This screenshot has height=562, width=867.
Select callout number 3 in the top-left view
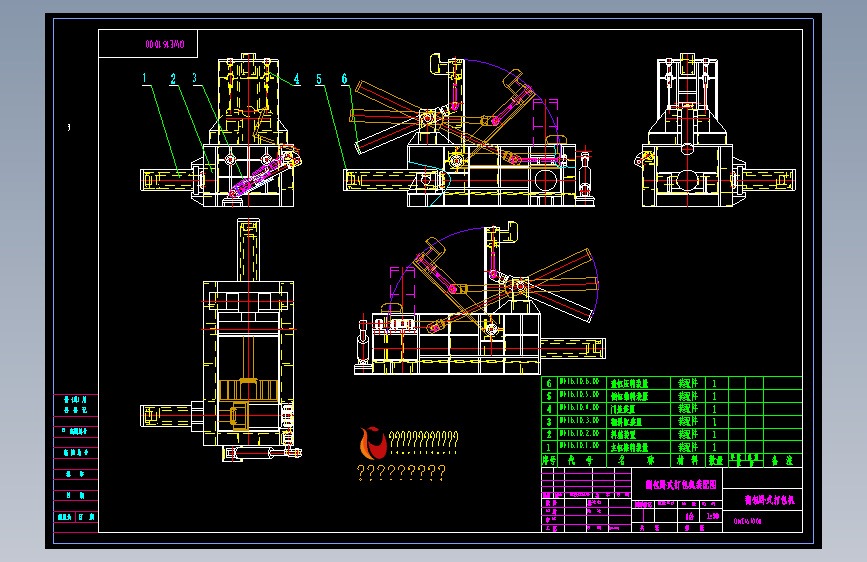[x=195, y=78]
